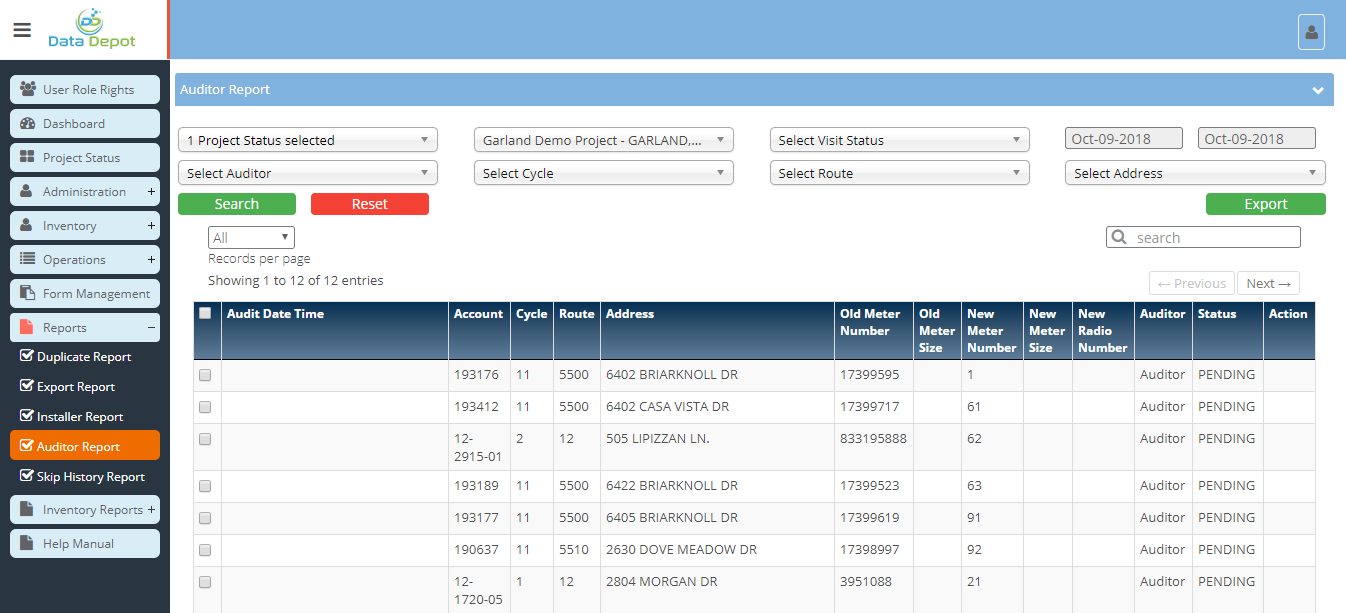Check the row for 6402 CASA VISTA DR
1346x613 pixels.
(205, 407)
